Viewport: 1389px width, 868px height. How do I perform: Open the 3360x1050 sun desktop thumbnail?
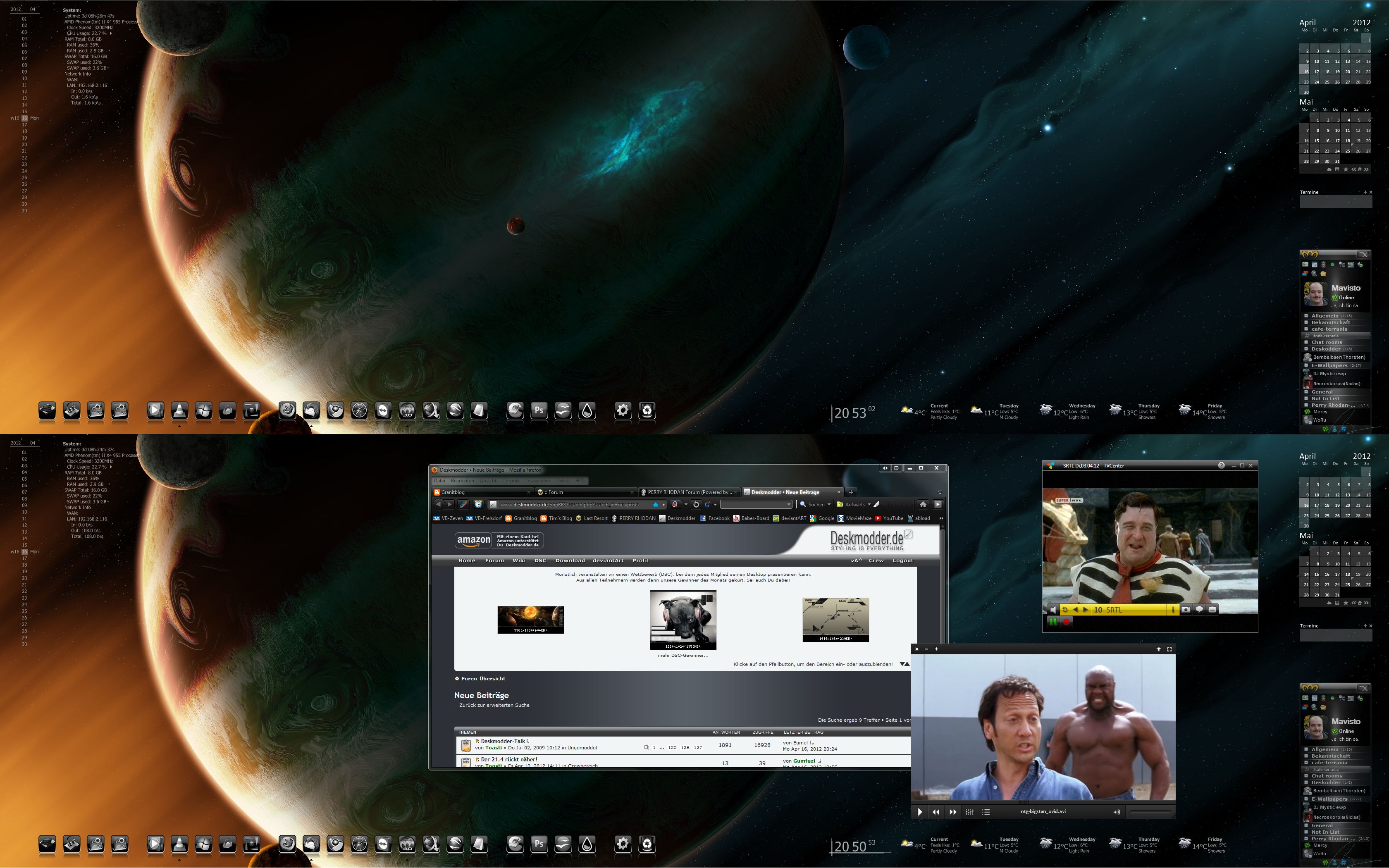(x=530, y=620)
